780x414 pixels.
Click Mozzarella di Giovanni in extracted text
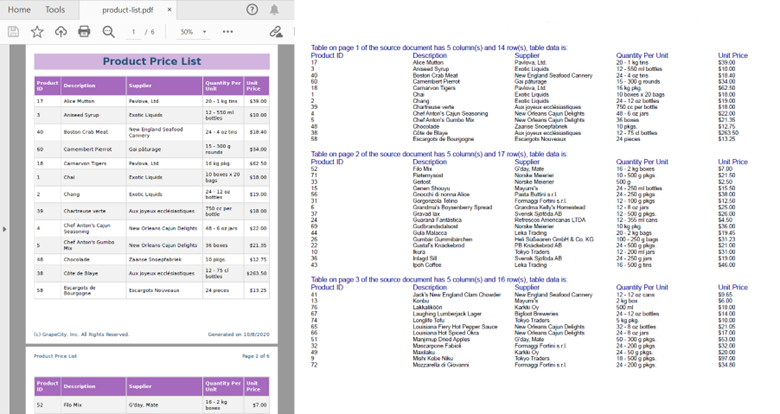tap(440, 365)
